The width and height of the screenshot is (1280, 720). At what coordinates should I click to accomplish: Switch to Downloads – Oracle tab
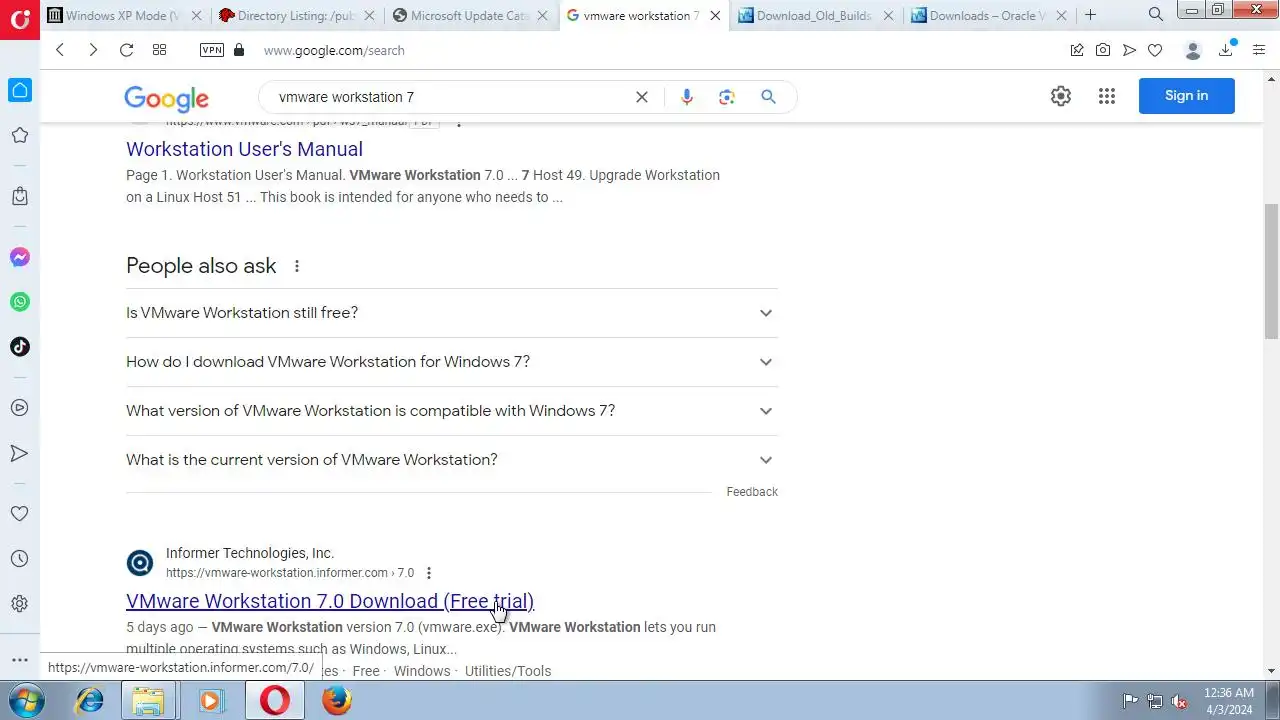click(989, 16)
